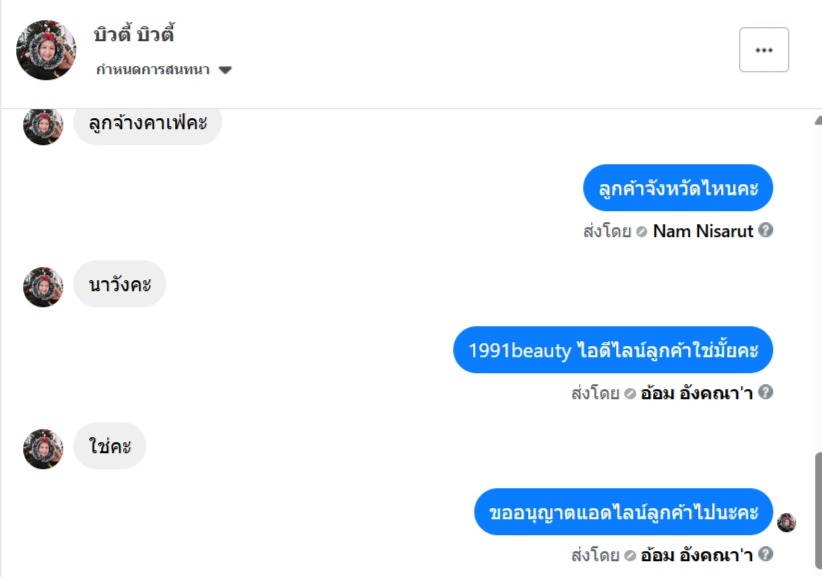822x577 pixels.
Task: Open the three-dots conversation options menu
Action: click(763, 50)
